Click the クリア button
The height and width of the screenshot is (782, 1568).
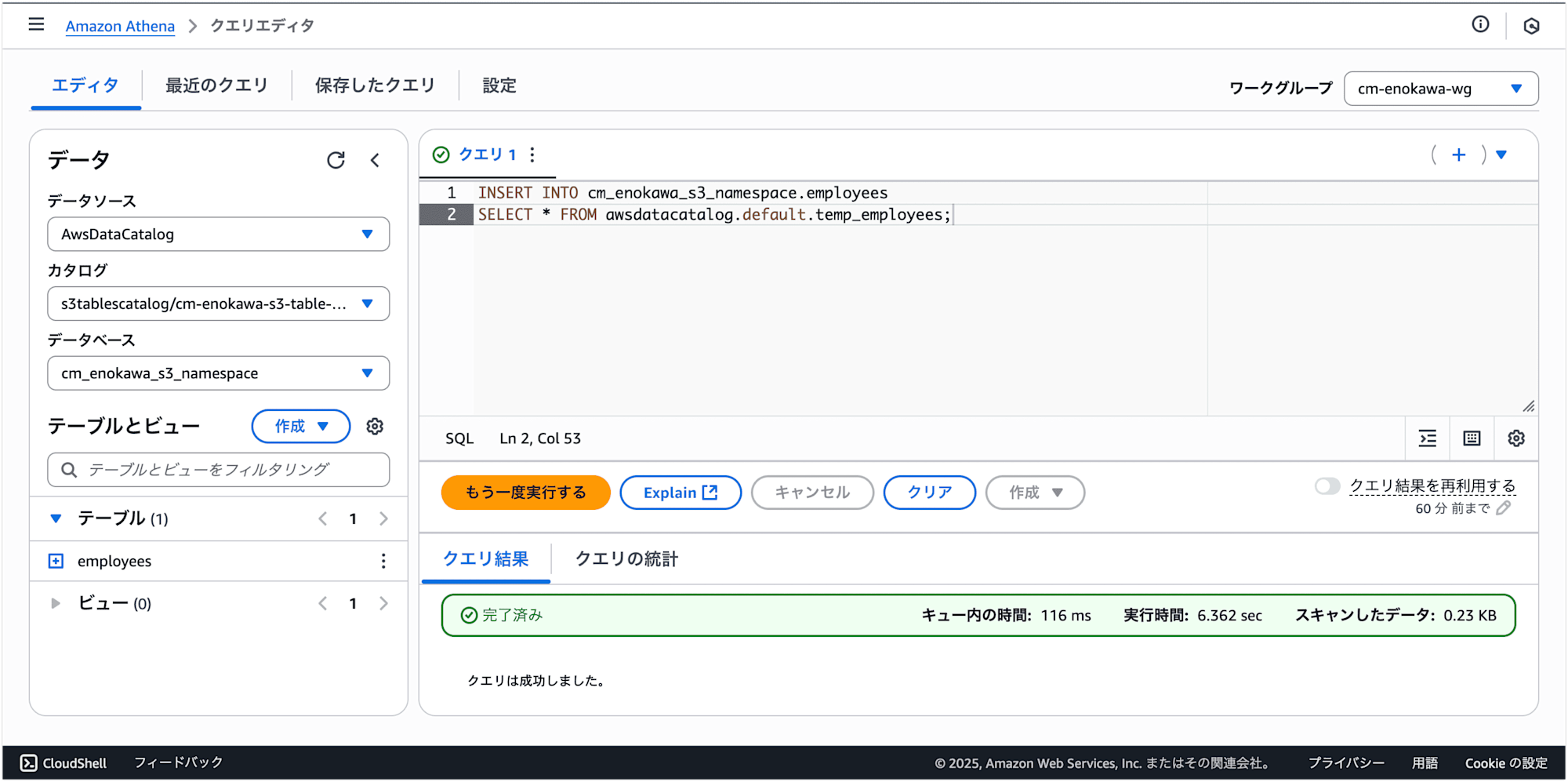click(x=930, y=493)
